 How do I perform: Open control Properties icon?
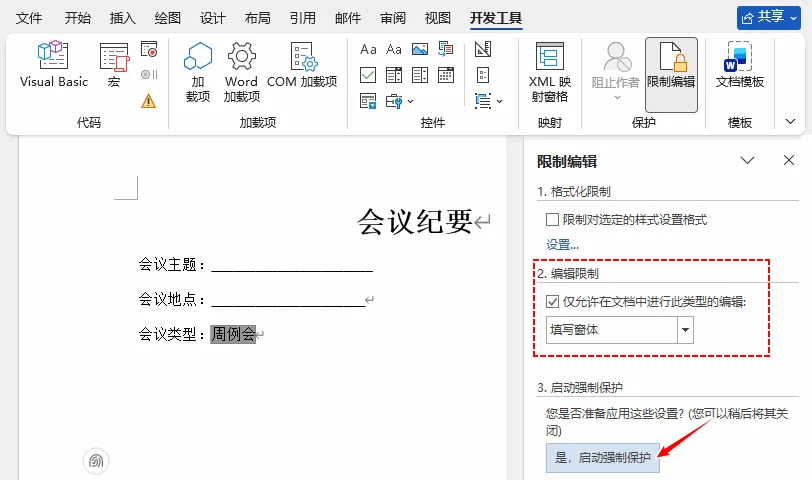pyautogui.click(x=483, y=75)
